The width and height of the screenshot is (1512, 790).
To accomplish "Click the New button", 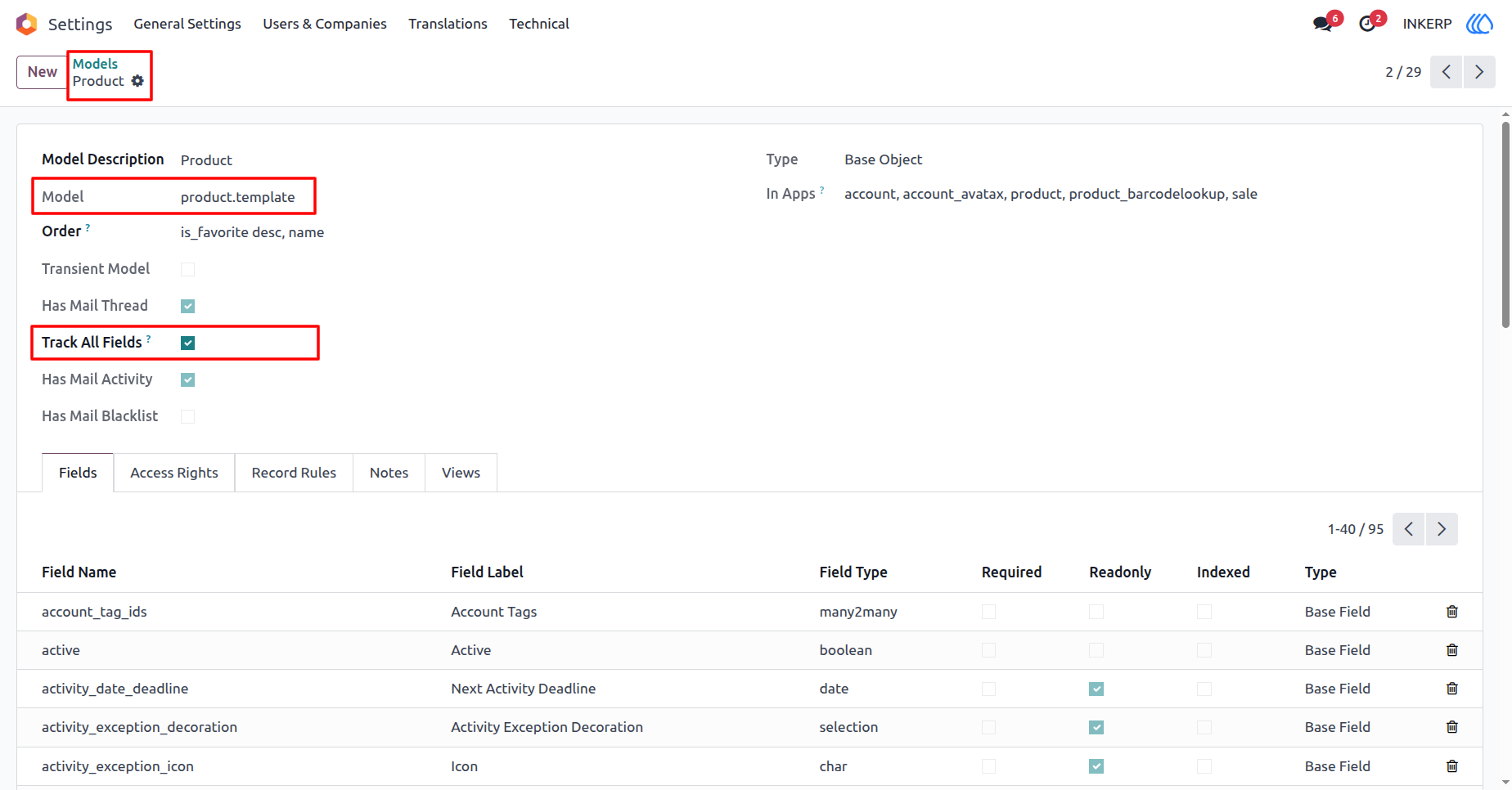I will tap(42, 72).
